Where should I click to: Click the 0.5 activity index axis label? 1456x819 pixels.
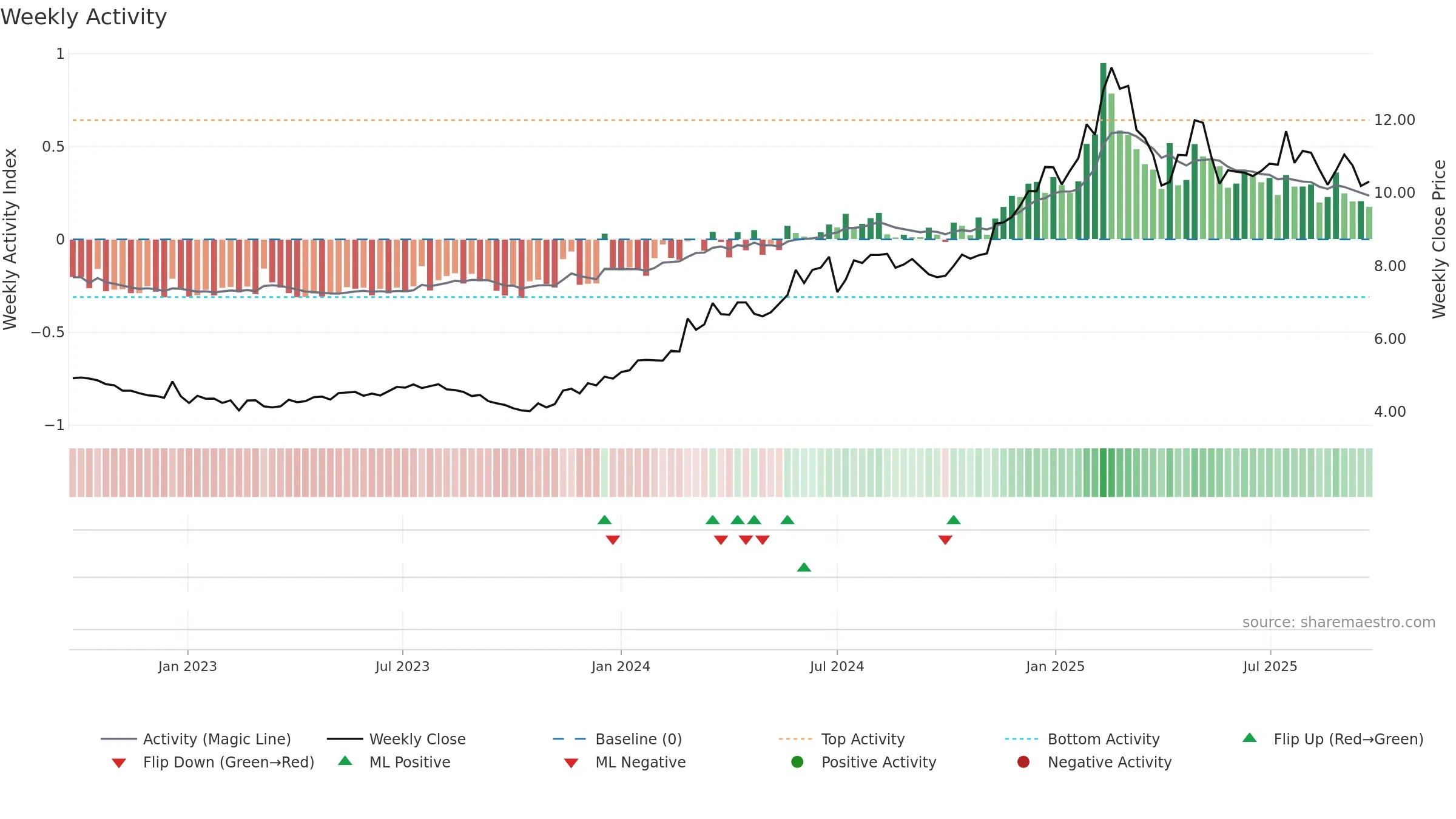53,147
